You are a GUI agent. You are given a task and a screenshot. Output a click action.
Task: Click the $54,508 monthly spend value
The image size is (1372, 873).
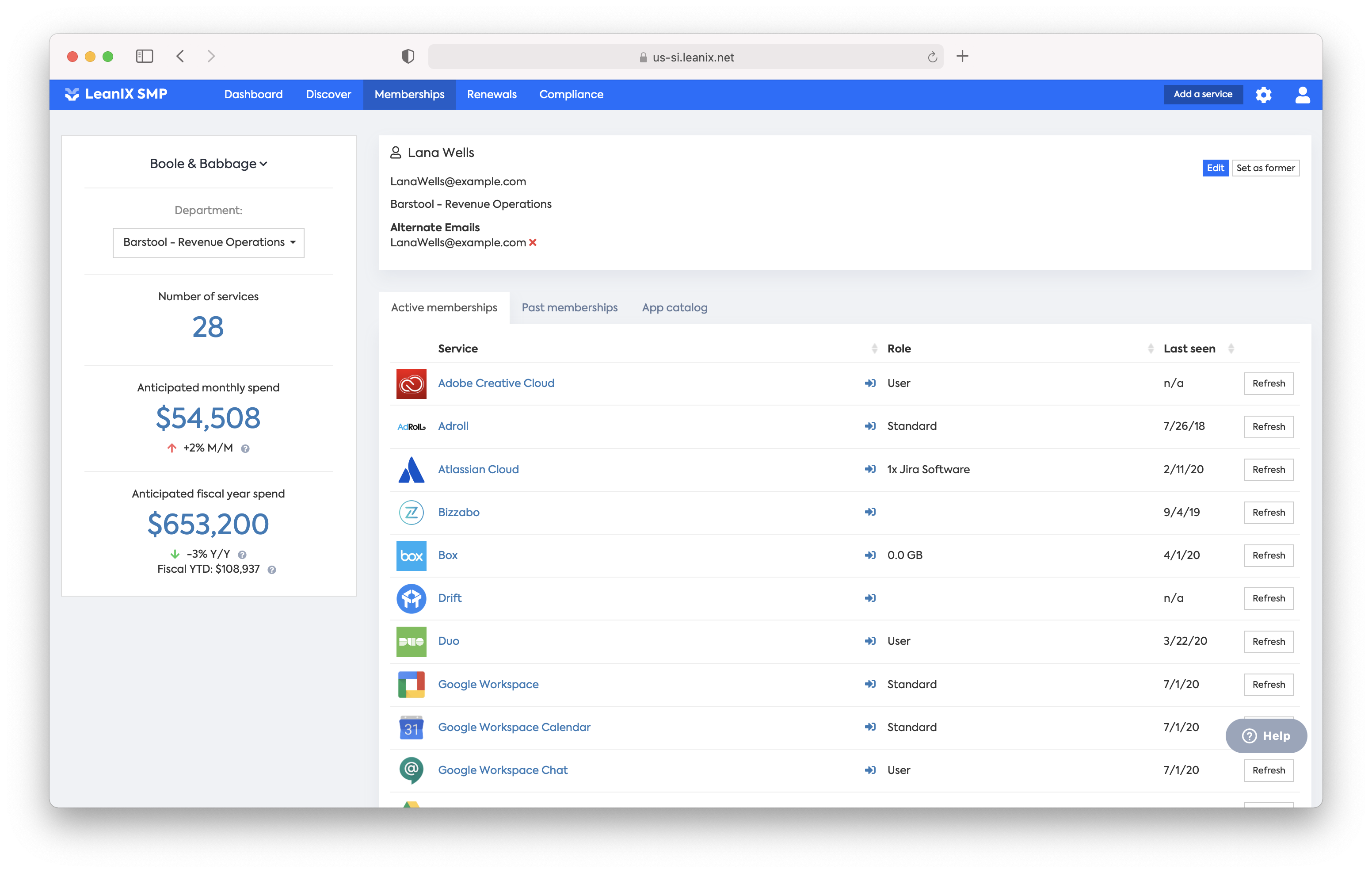click(208, 418)
